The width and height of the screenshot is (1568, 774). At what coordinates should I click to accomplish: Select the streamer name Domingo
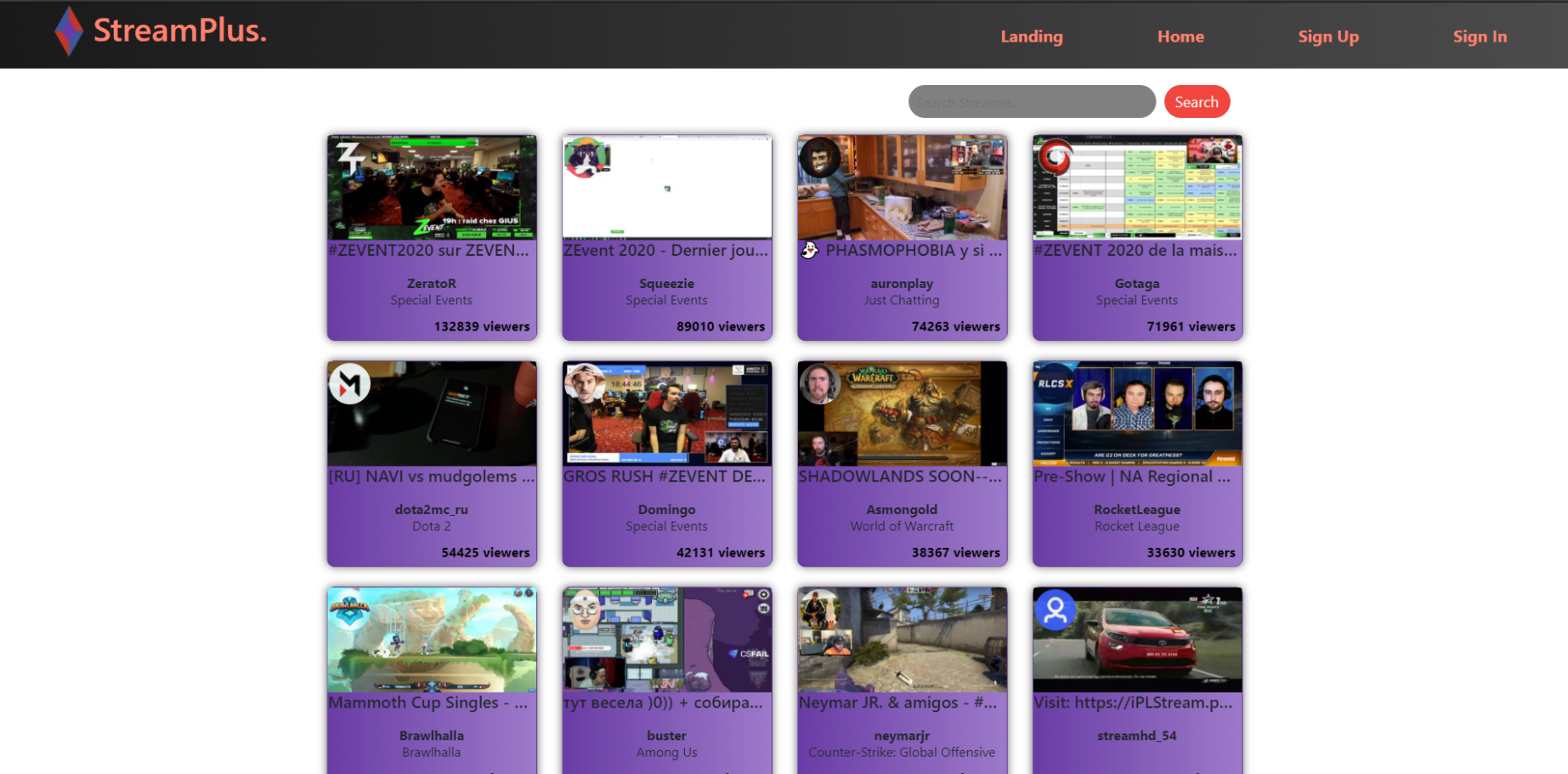pyautogui.click(x=667, y=510)
